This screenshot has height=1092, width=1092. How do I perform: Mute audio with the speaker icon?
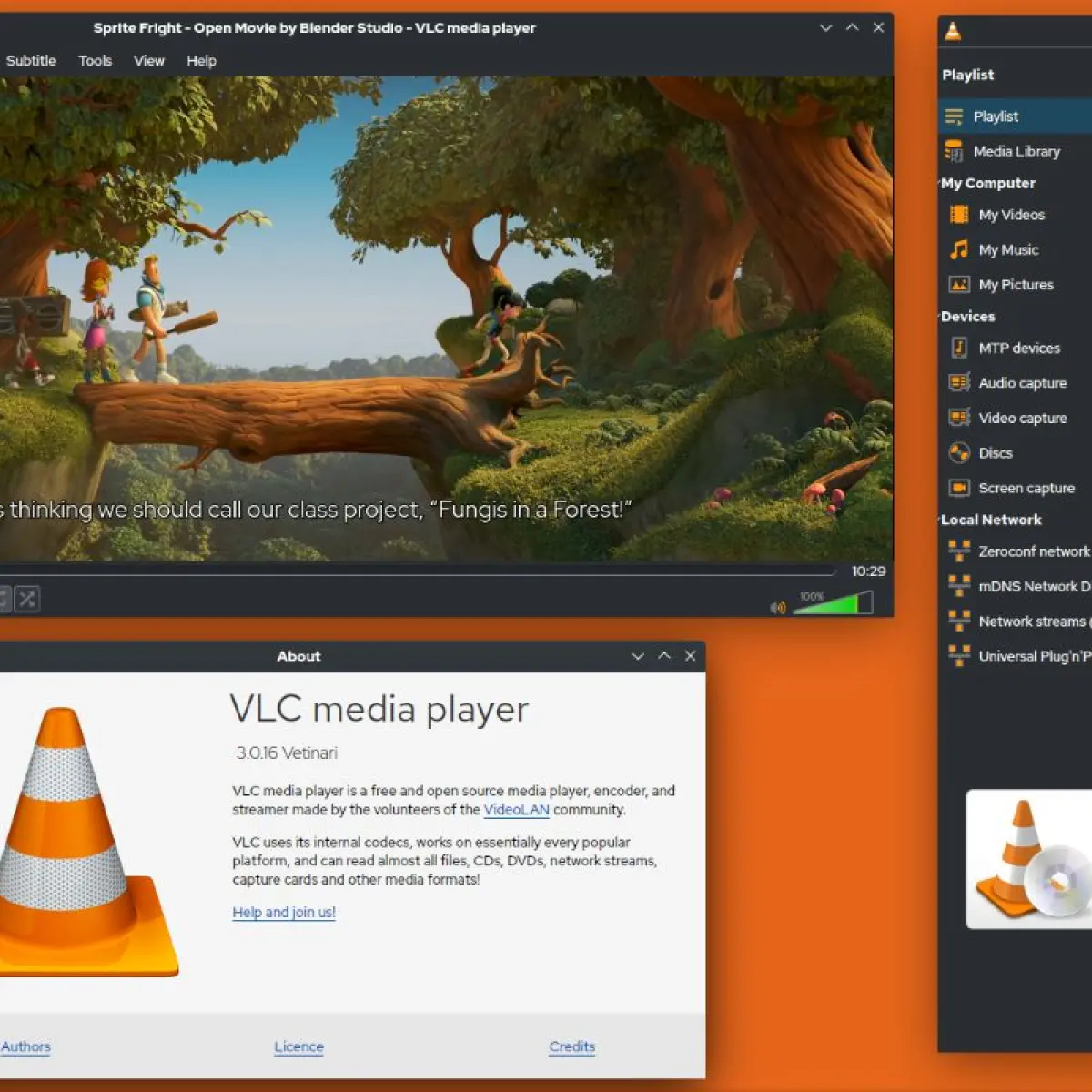tap(778, 607)
